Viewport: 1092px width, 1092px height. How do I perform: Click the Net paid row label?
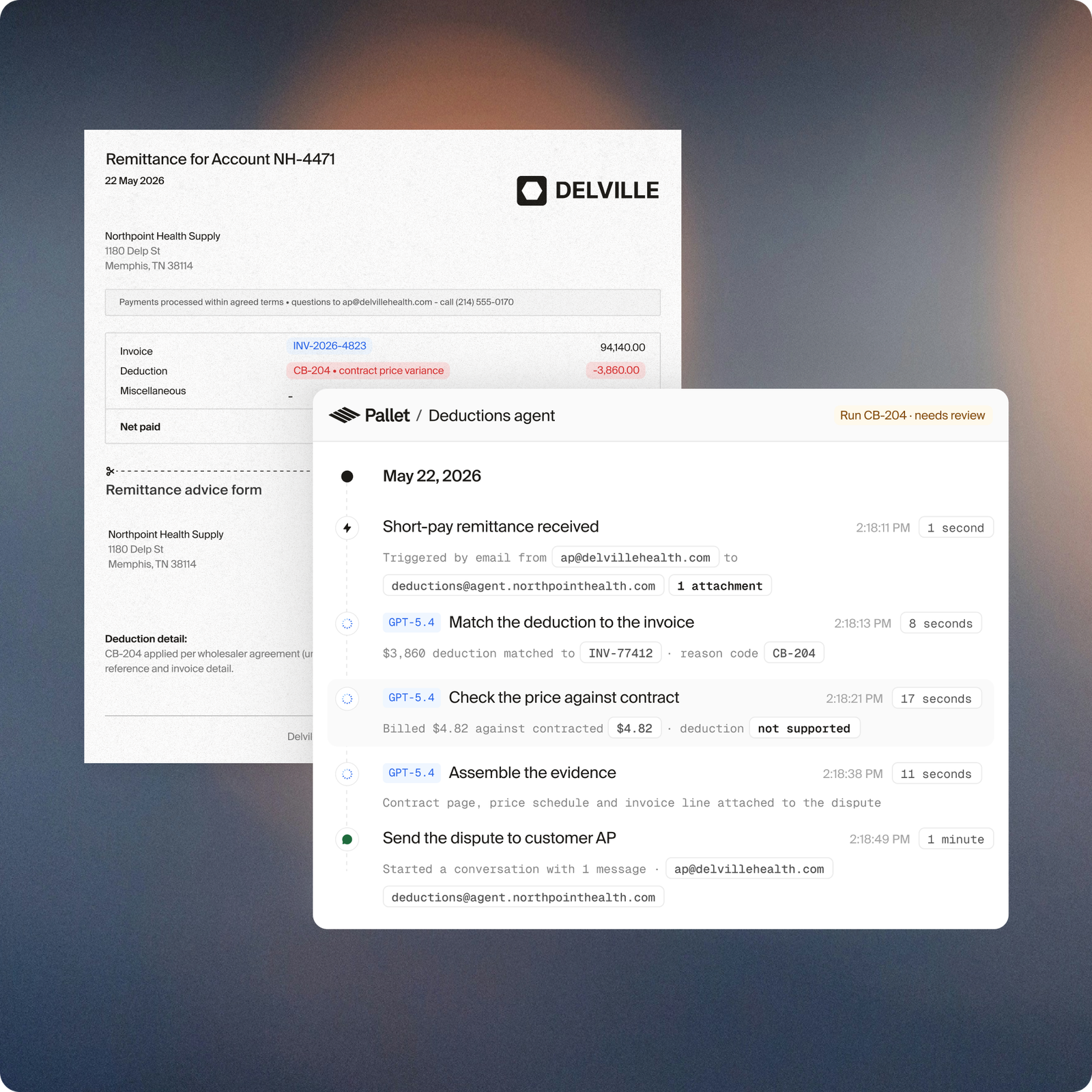tap(140, 427)
